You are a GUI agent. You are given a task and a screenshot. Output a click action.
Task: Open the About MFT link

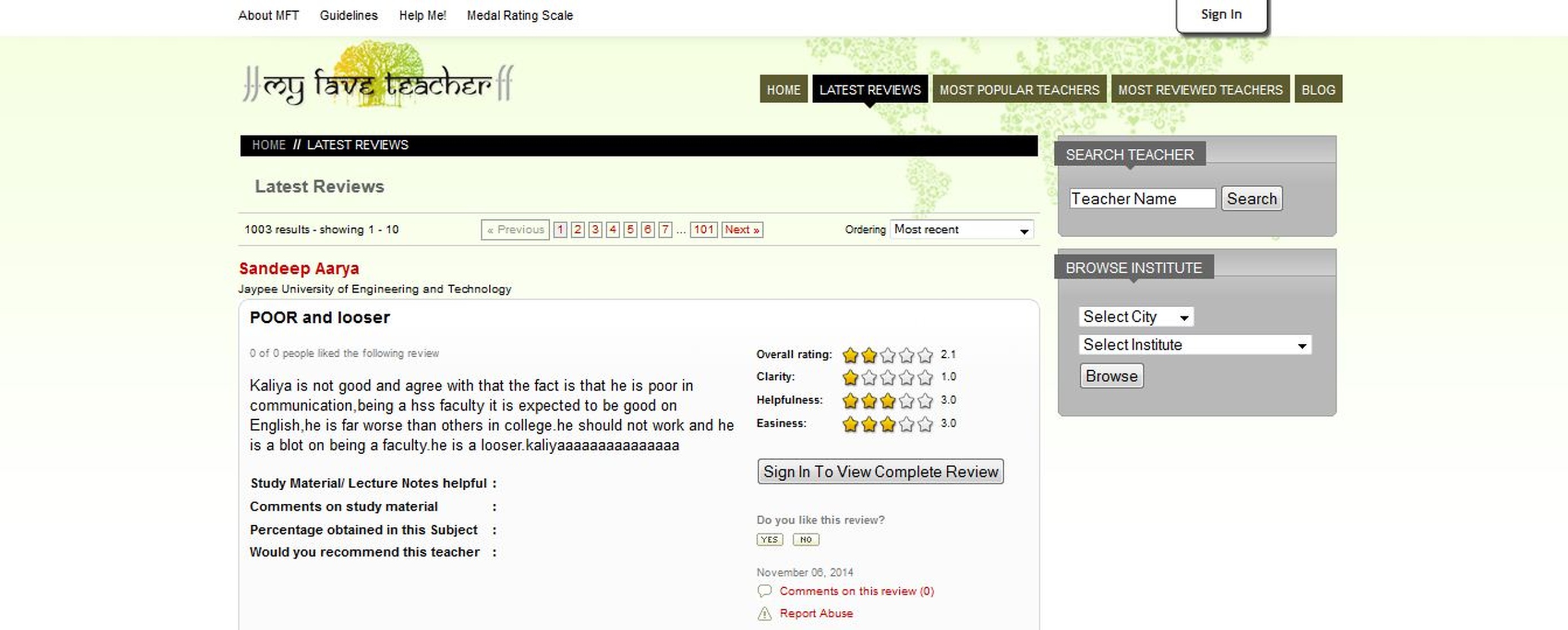(x=268, y=15)
